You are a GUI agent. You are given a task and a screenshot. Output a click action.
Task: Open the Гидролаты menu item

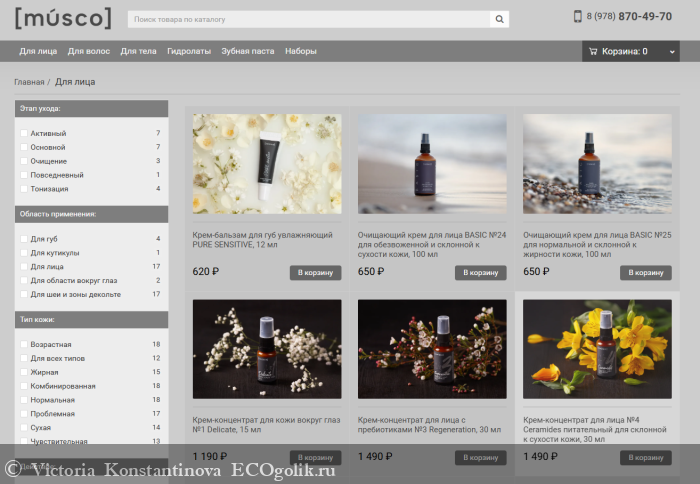pos(189,51)
